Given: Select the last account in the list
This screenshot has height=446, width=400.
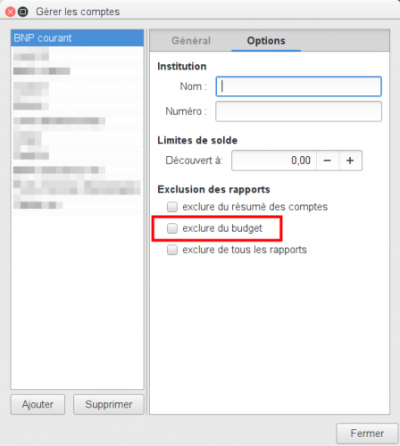Looking at the screenshot, I should coord(77,205).
